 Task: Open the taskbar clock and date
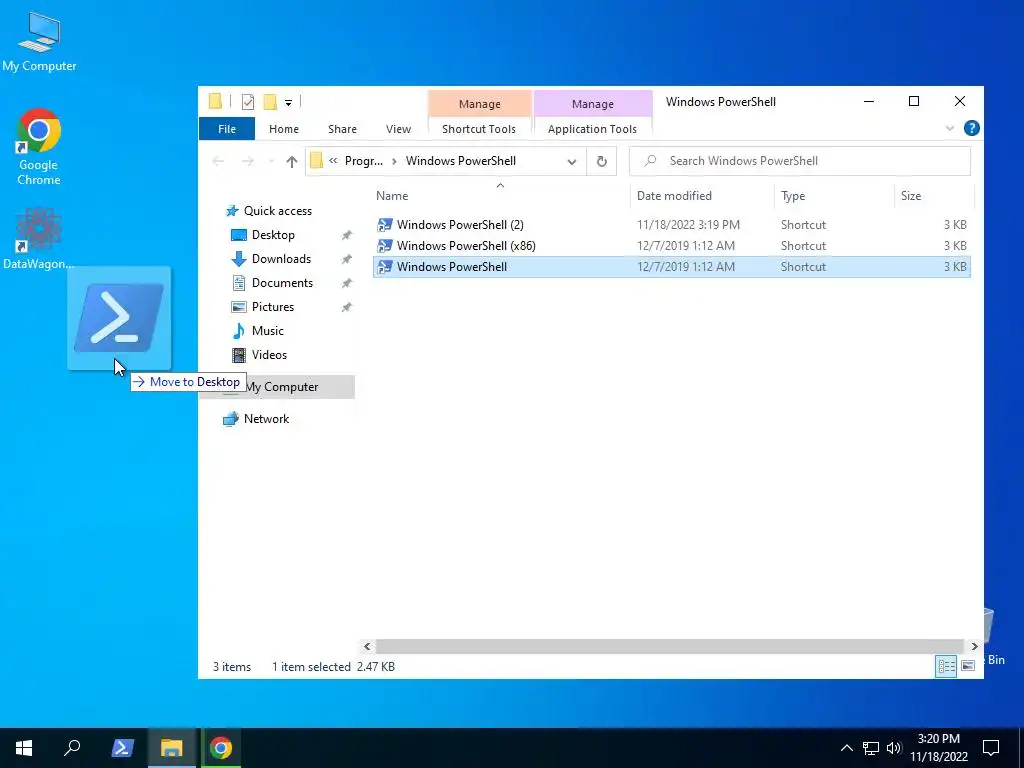point(938,748)
